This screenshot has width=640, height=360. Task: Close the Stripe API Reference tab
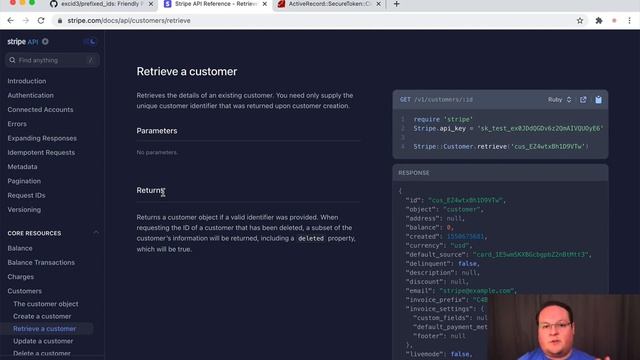click(x=264, y=4)
